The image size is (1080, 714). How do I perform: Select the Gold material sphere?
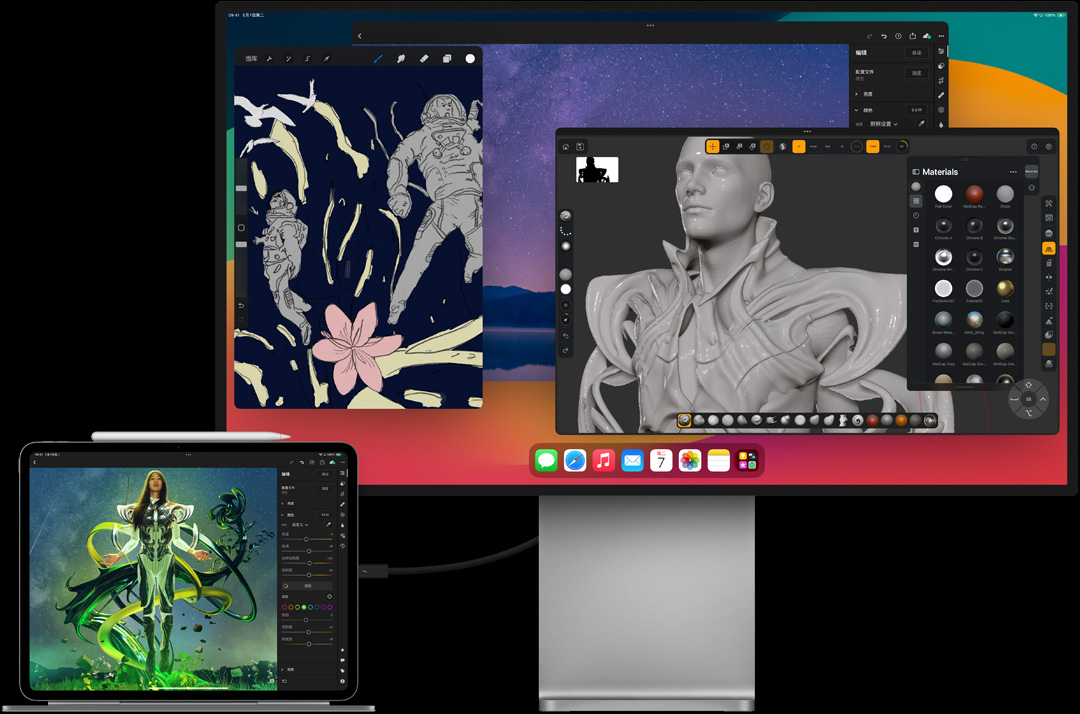[1005, 288]
